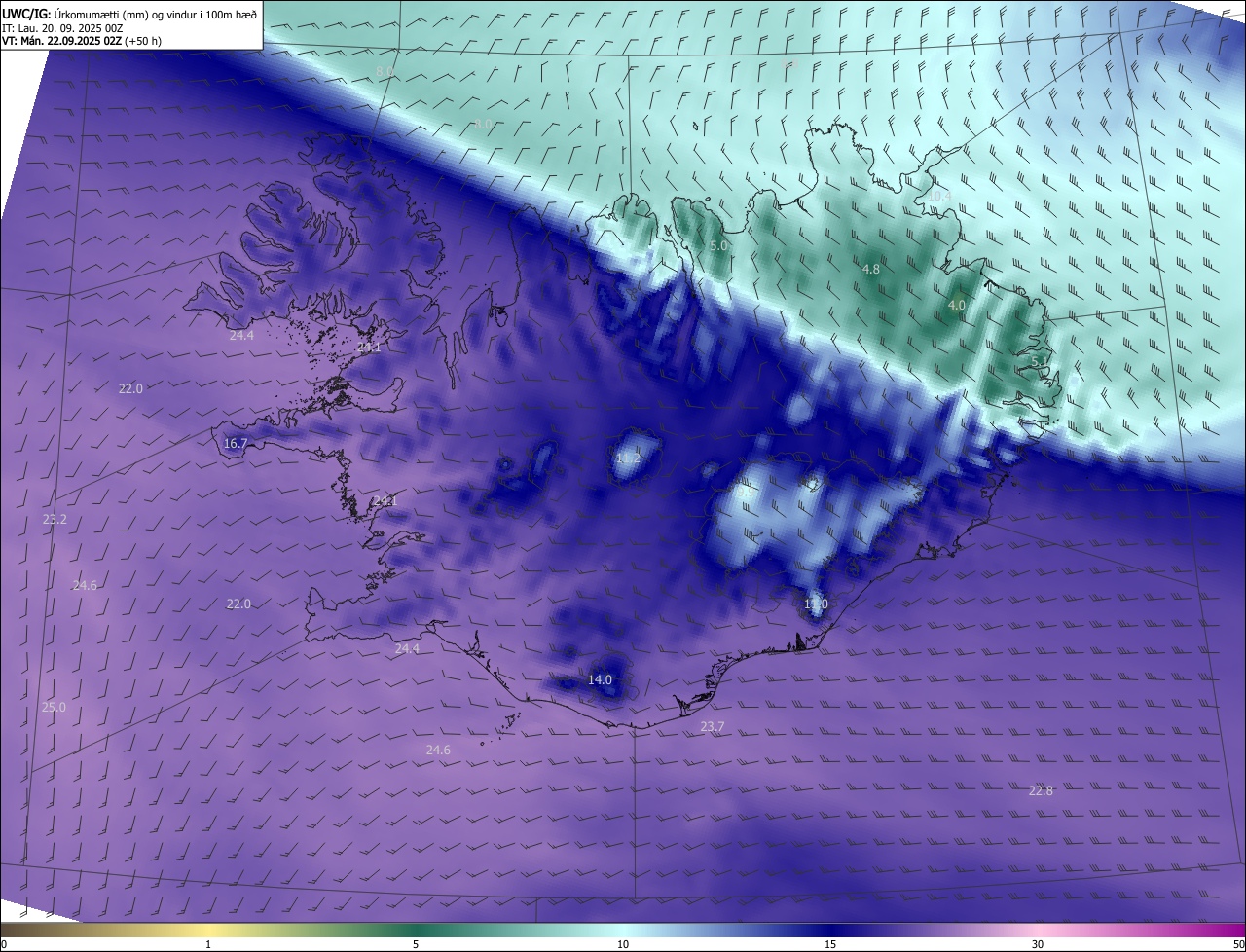Viewport: 1246px width, 952px height.
Task: Click the 0 tick label on the color scale
Action: click(x=4, y=944)
